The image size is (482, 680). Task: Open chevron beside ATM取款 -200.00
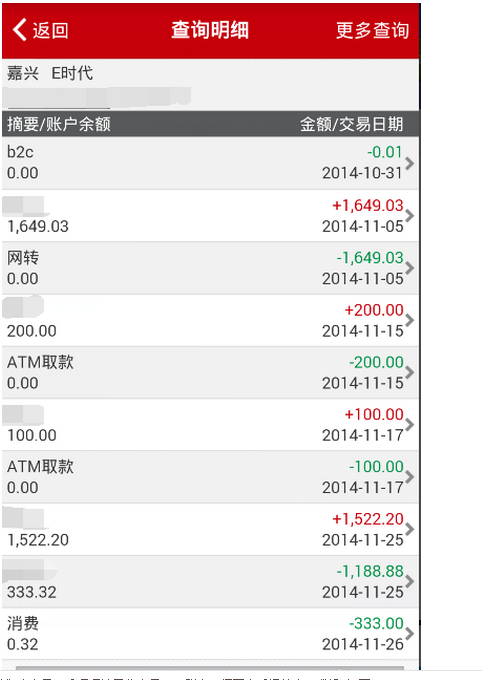[409, 373]
